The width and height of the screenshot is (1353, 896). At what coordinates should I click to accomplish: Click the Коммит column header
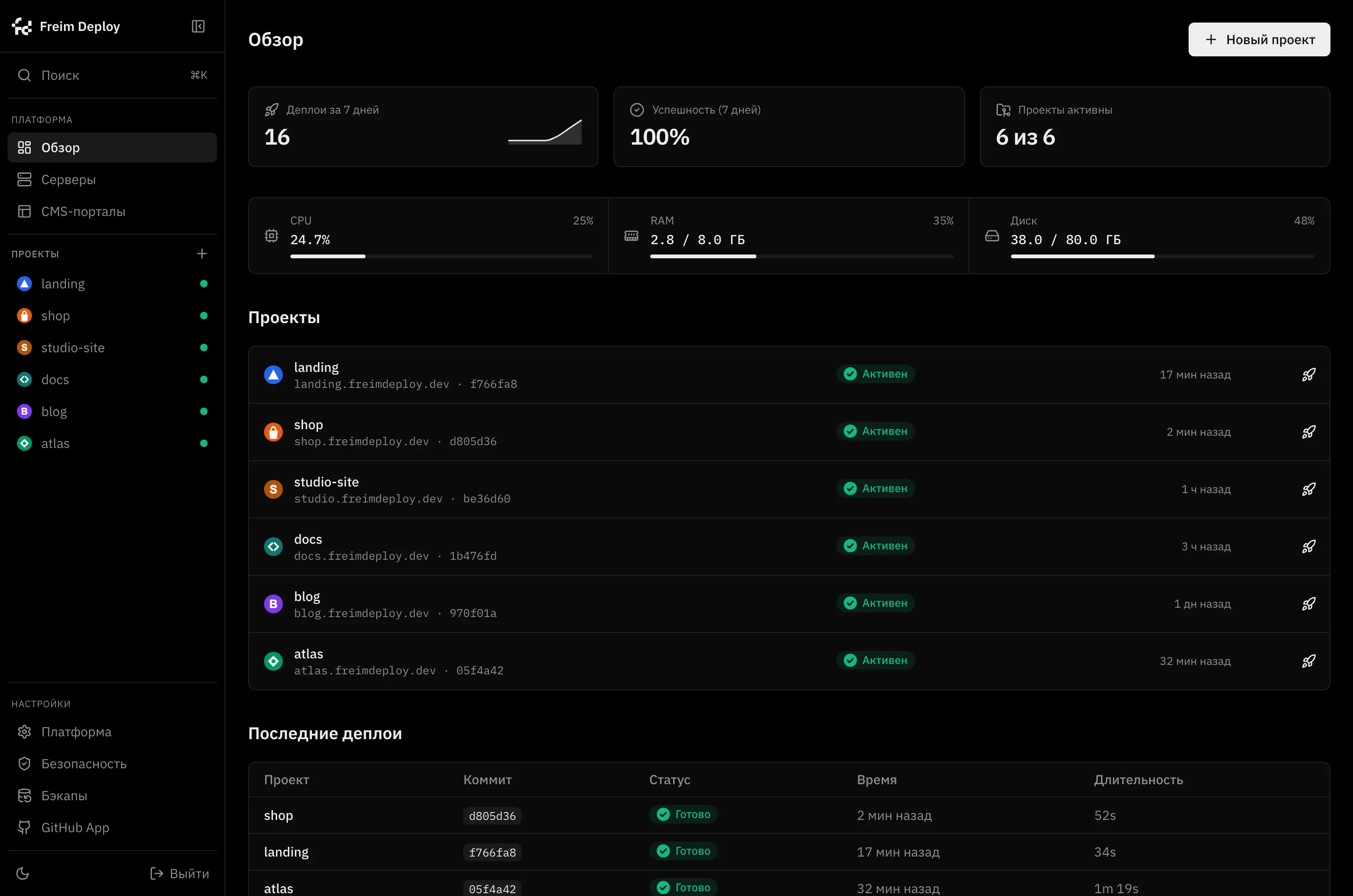click(x=488, y=780)
